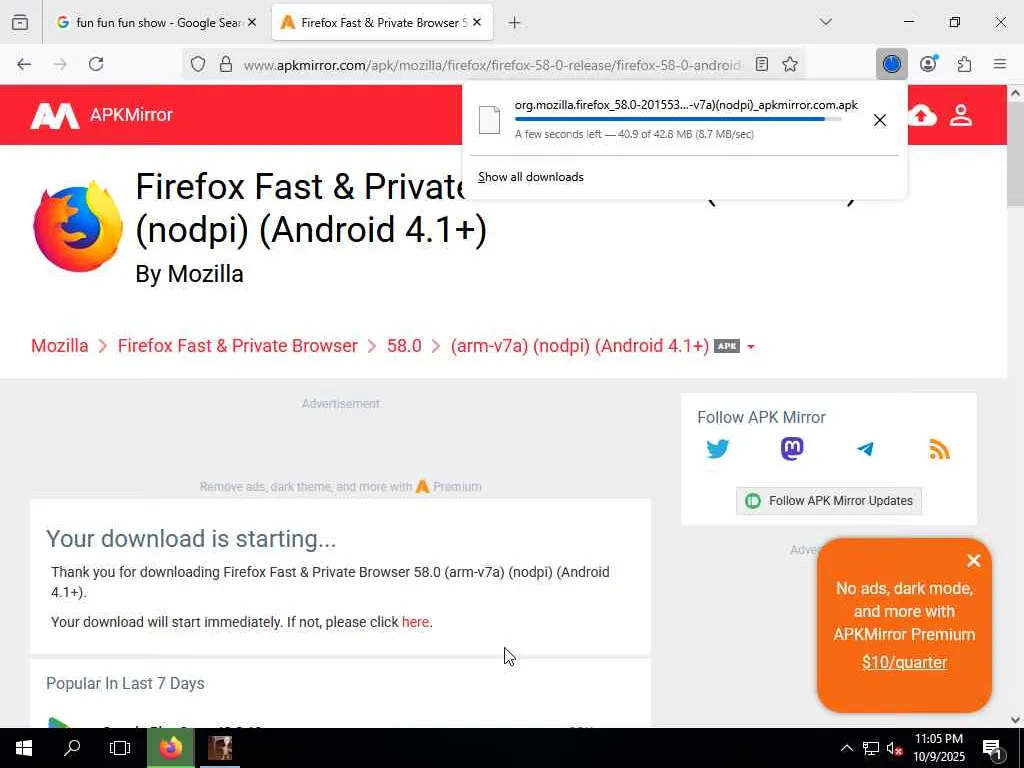This screenshot has width=1024, height=768.
Task: Open APK Mirror Twitter page
Action: pos(718,449)
